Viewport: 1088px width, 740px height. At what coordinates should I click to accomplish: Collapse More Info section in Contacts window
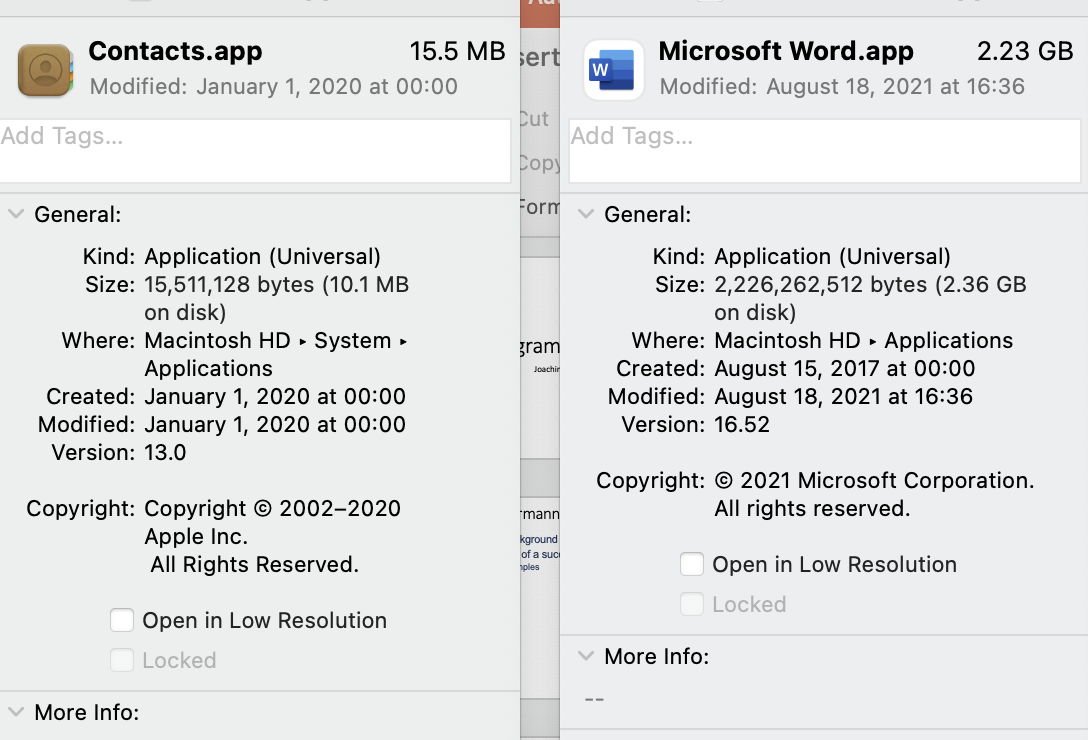click(16, 712)
